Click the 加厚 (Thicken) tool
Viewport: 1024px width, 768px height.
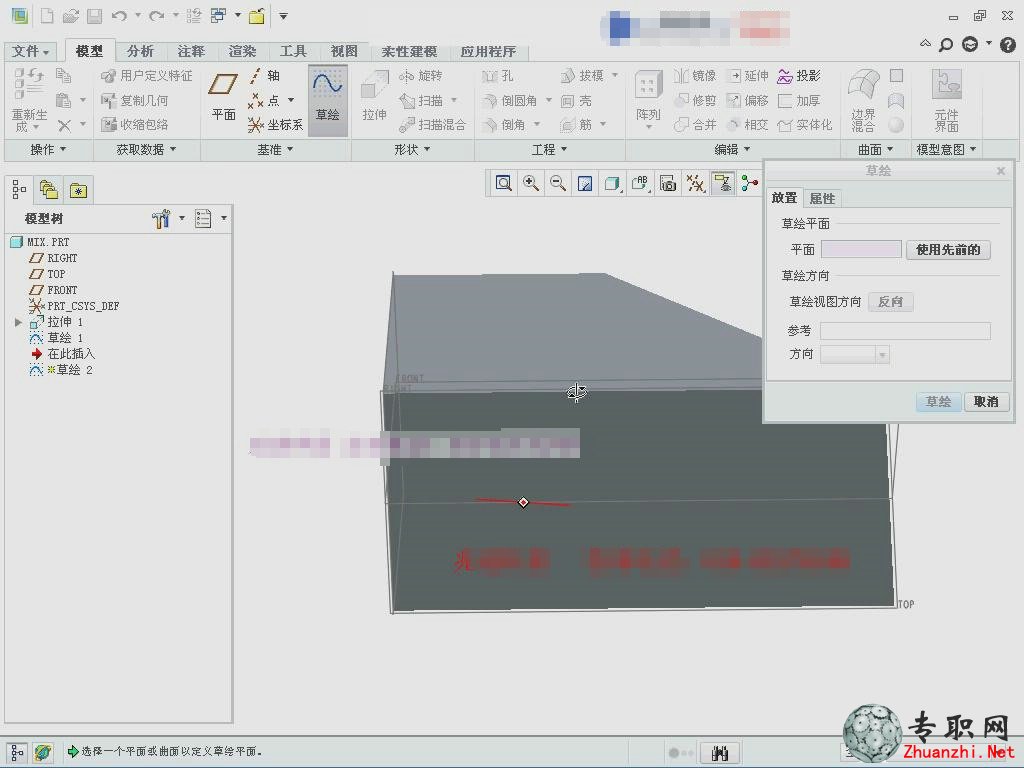point(799,101)
